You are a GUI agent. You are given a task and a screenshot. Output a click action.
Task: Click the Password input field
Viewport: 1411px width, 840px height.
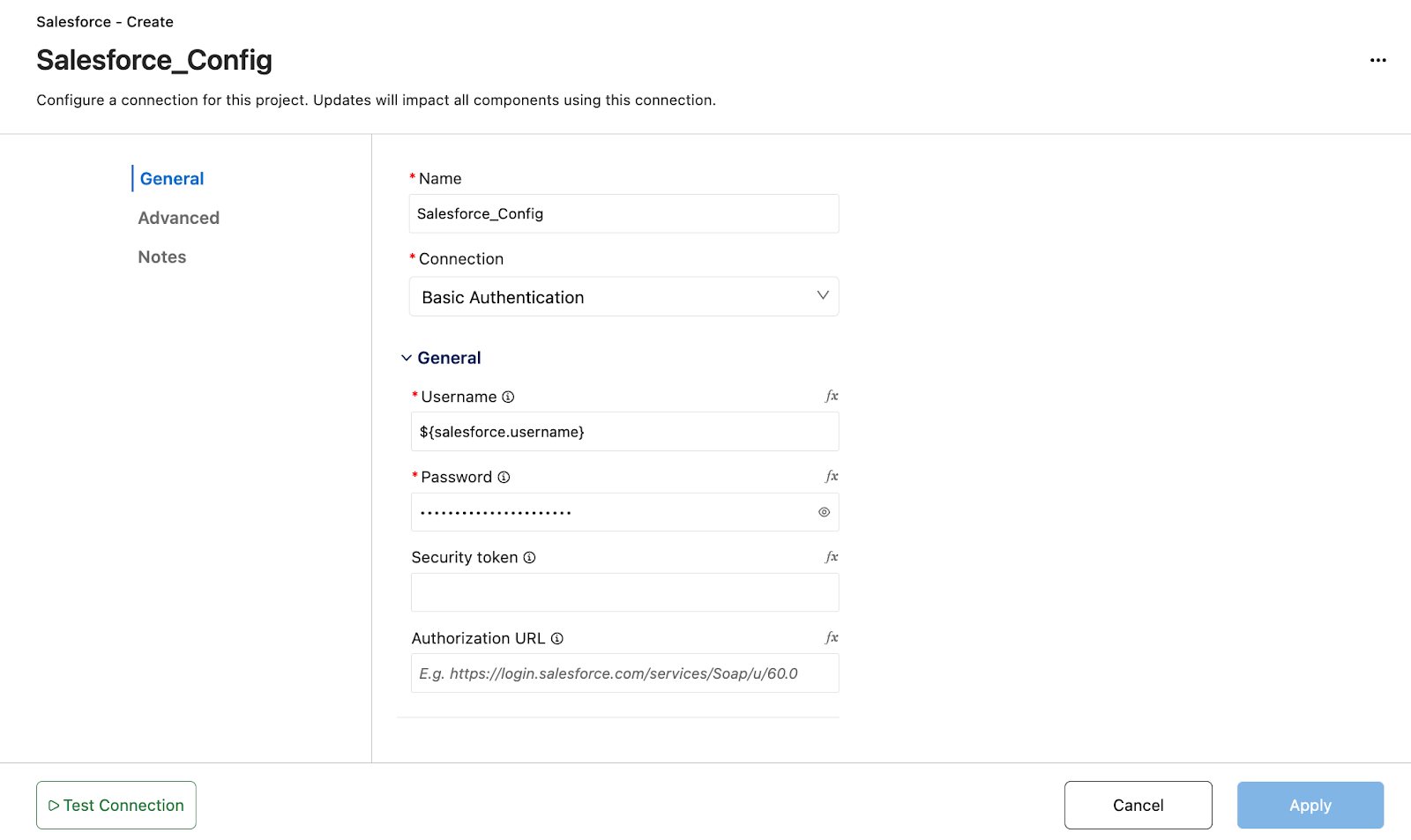pyautogui.click(x=624, y=512)
